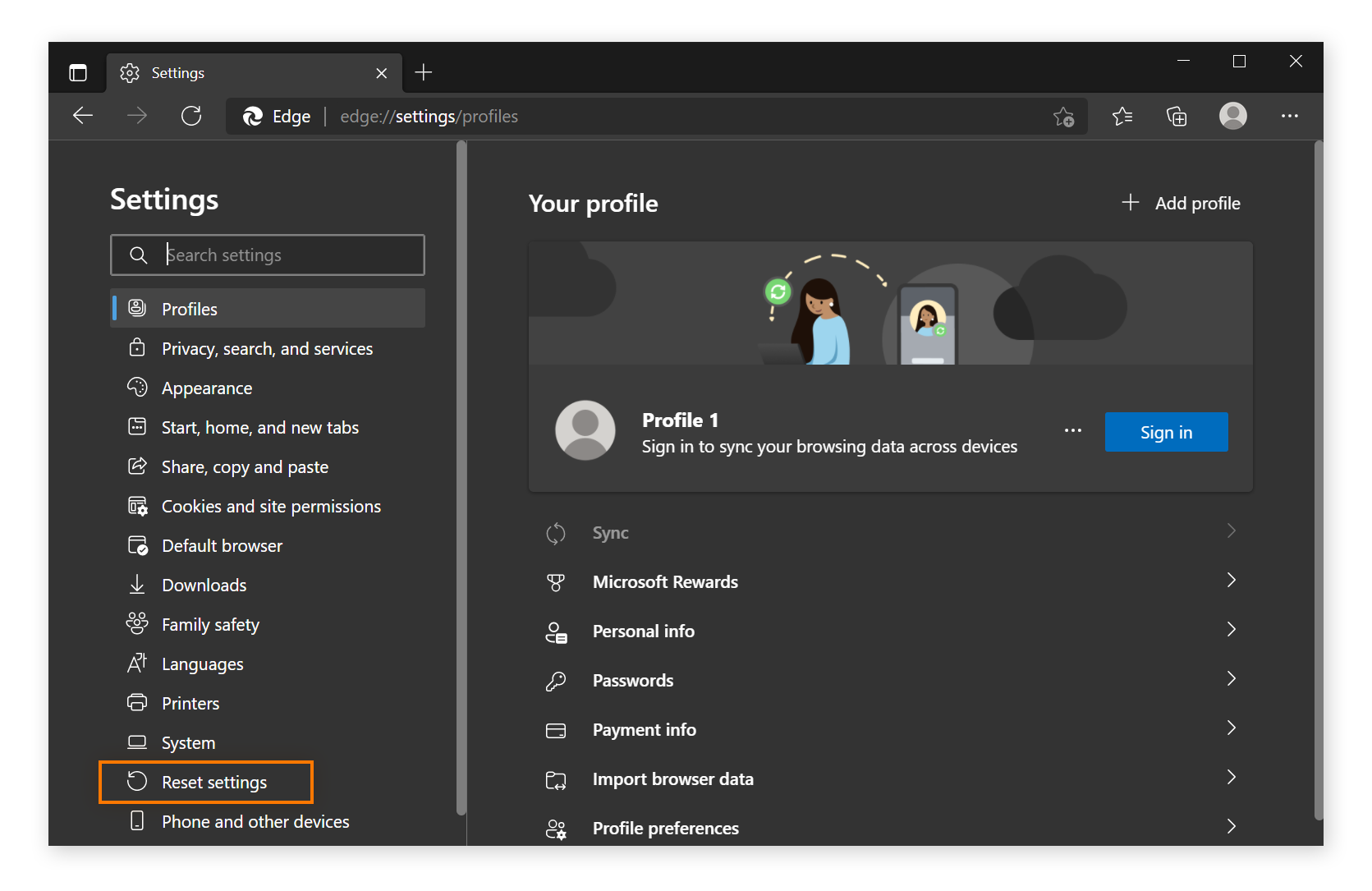Image resolution: width=1372 pixels, height=891 pixels.
Task: Open Cookies and site permissions
Action: [x=268, y=506]
